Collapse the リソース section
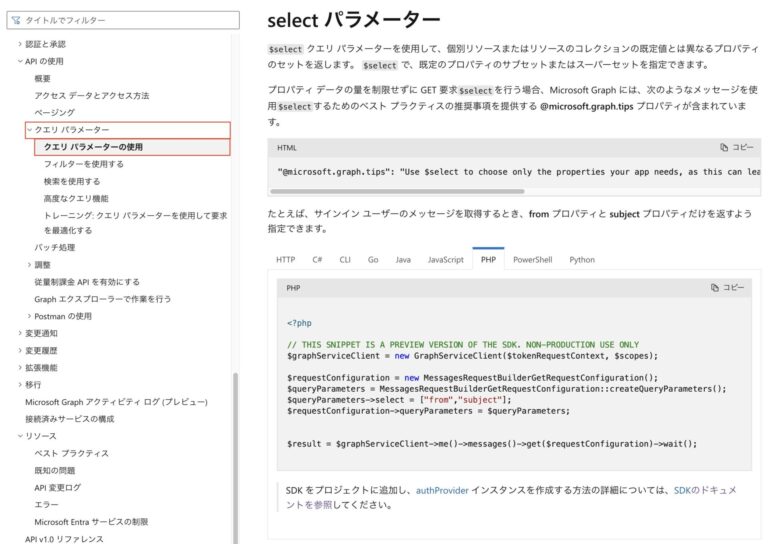This screenshot has width=768, height=544. click(x=20, y=436)
